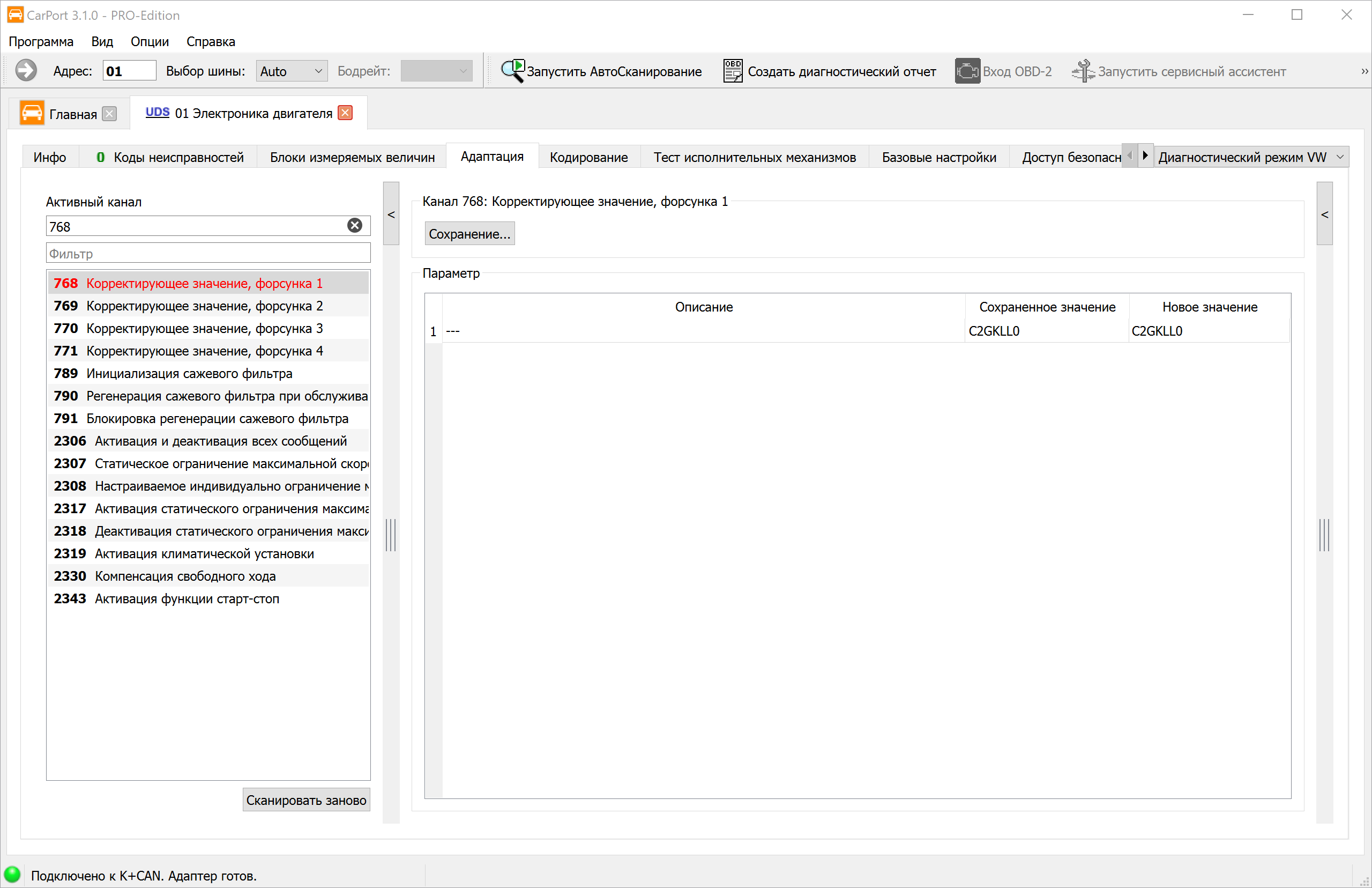Click the AutoScan magnifier icon
The width and height of the screenshot is (1372, 888).
point(512,71)
